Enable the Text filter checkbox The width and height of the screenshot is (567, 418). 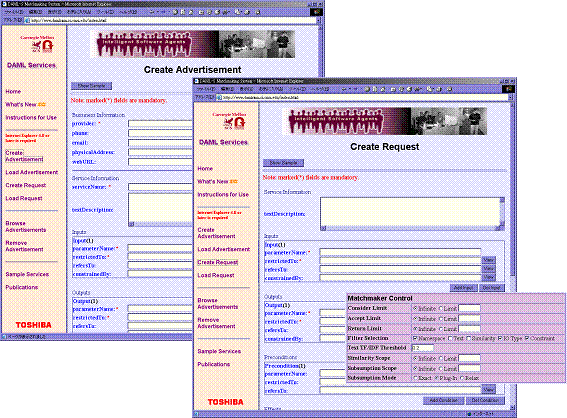tap(450, 338)
